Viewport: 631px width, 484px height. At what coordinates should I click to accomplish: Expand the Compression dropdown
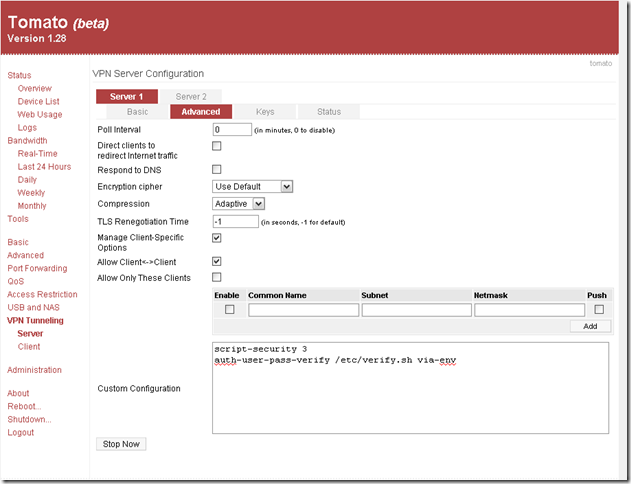[239, 203]
